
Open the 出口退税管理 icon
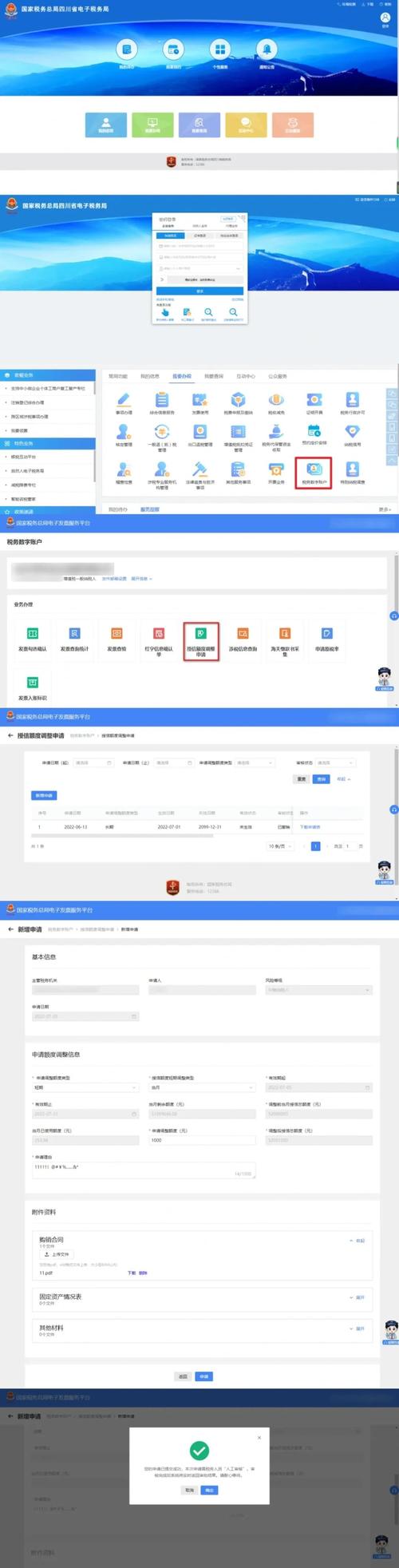199,436
